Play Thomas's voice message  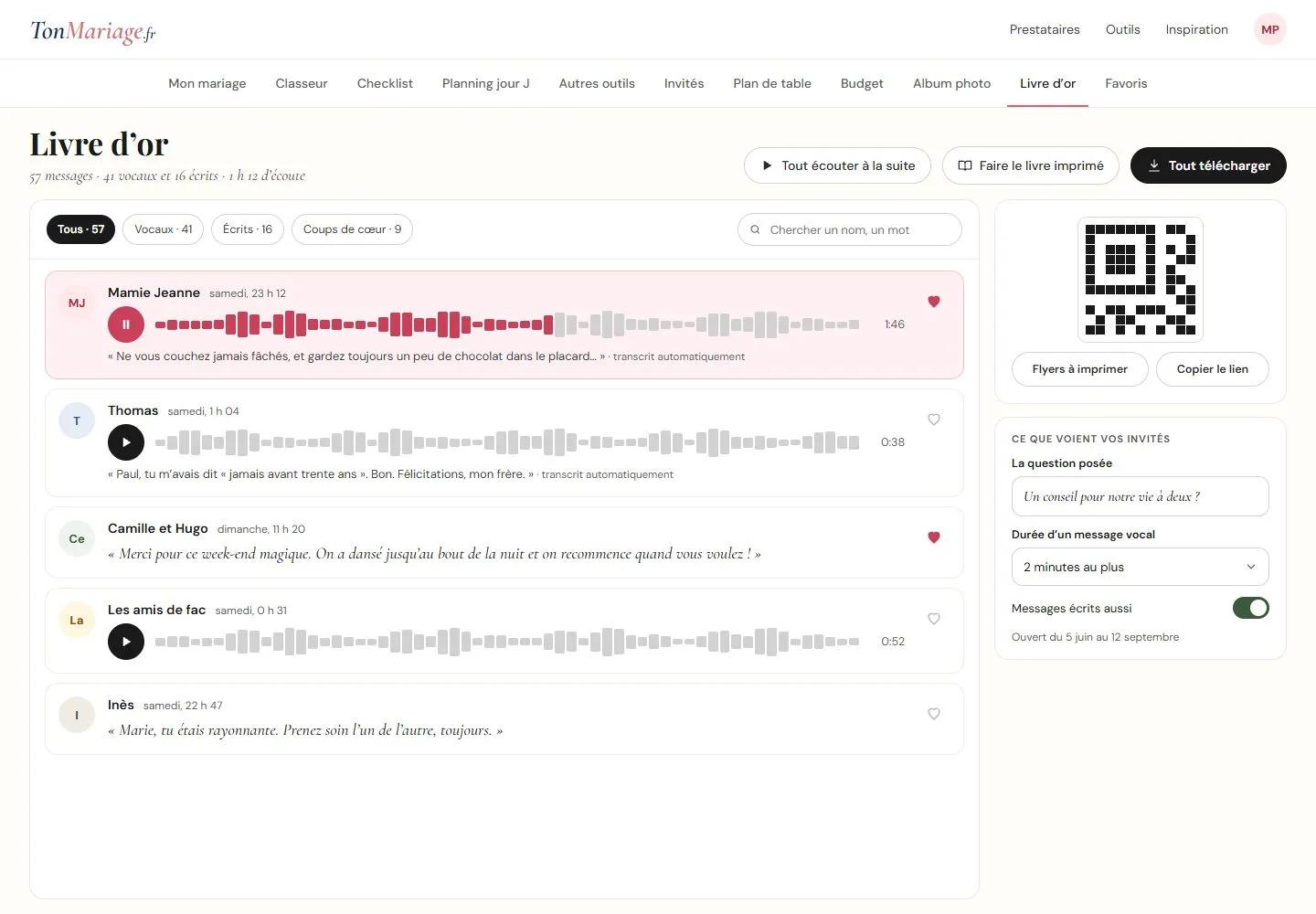point(126,442)
